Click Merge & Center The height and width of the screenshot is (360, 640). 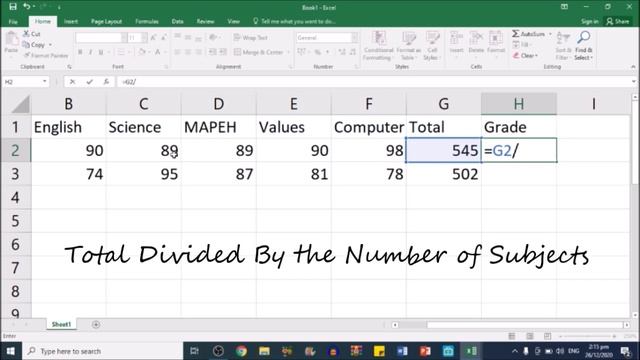(x=258, y=52)
